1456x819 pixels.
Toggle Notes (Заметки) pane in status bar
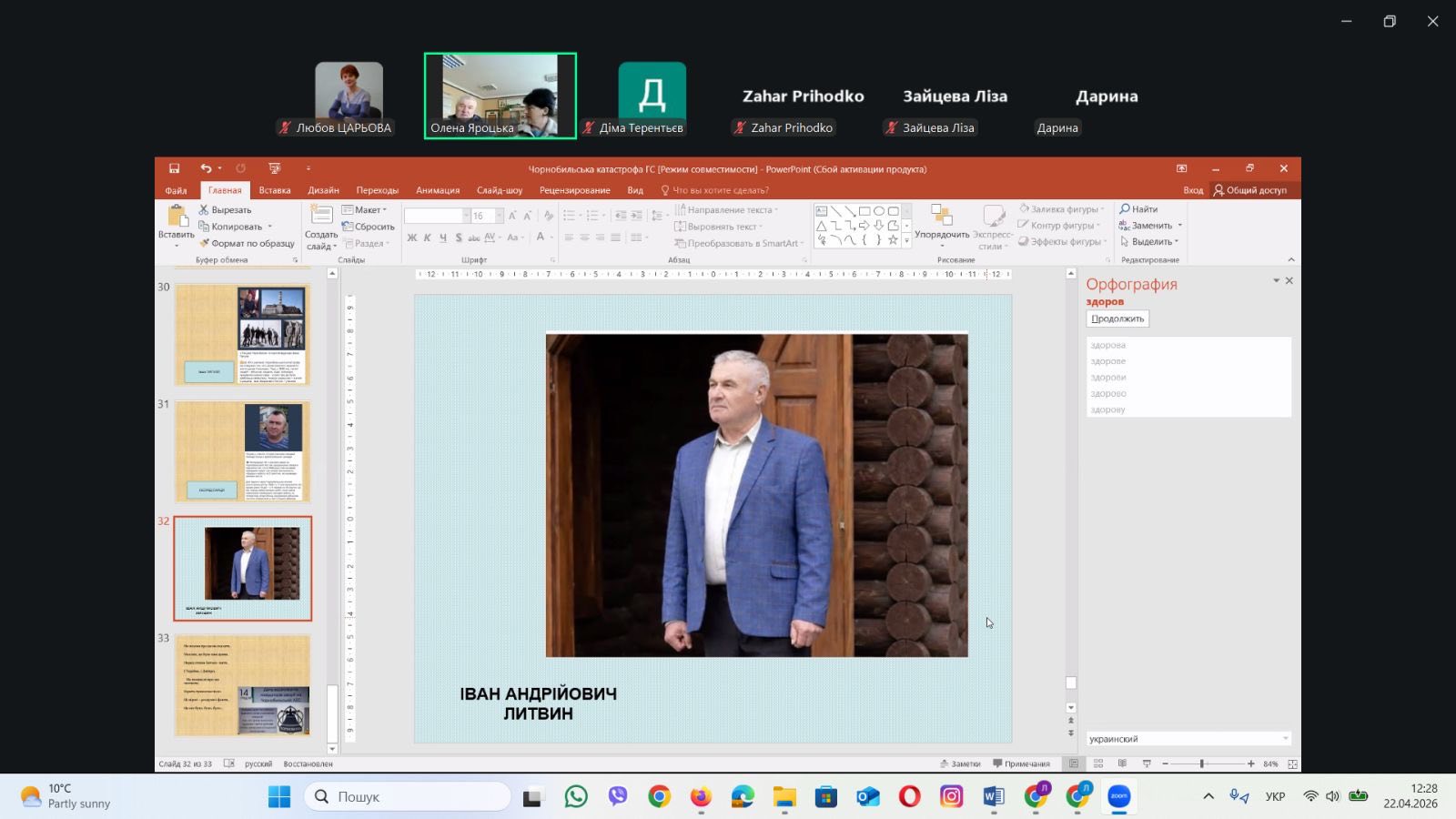click(x=959, y=763)
